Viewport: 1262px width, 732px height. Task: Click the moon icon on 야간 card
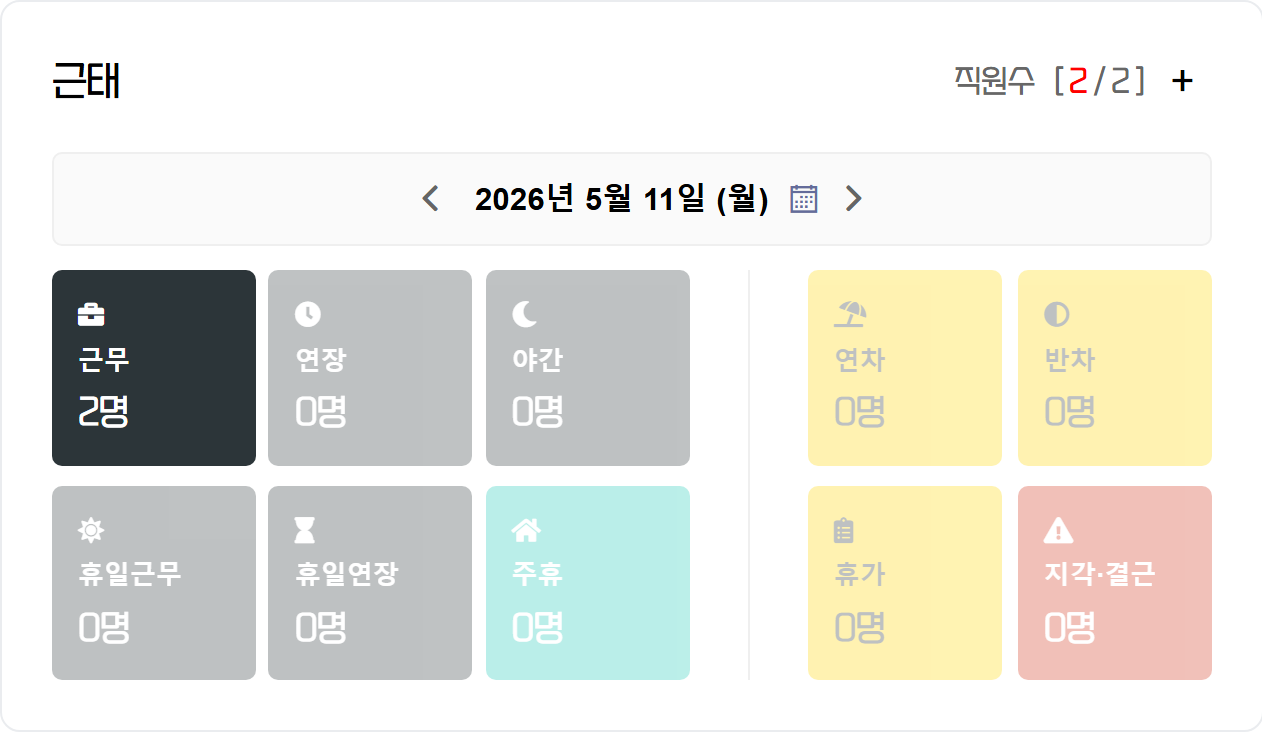[524, 315]
